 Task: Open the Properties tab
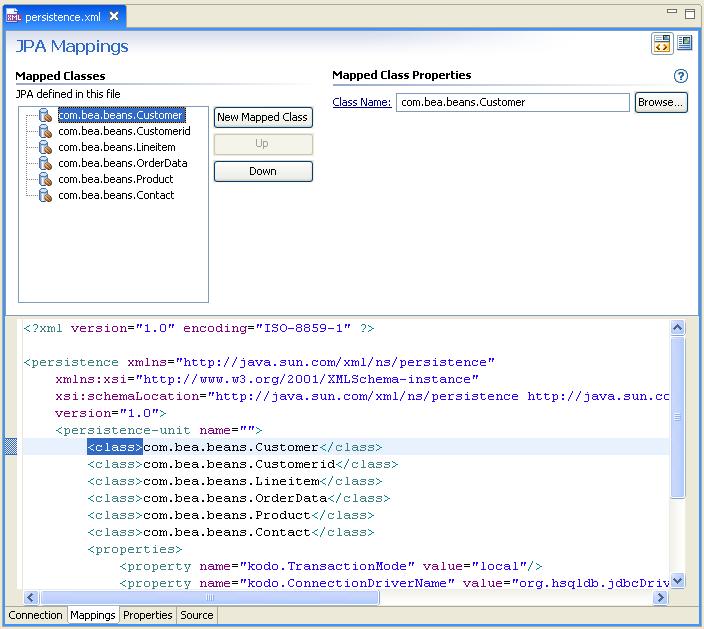(148, 615)
